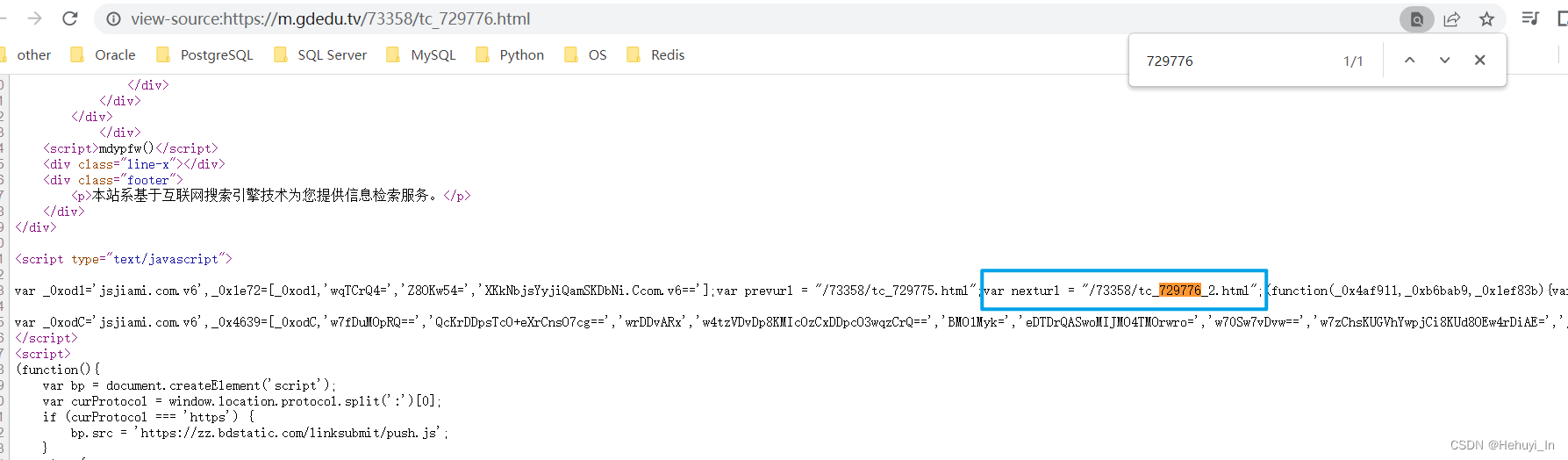The width and height of the screenshot is (1568, 460).
Task: Open the reading list playlist icon
Action: (1530, 18)
